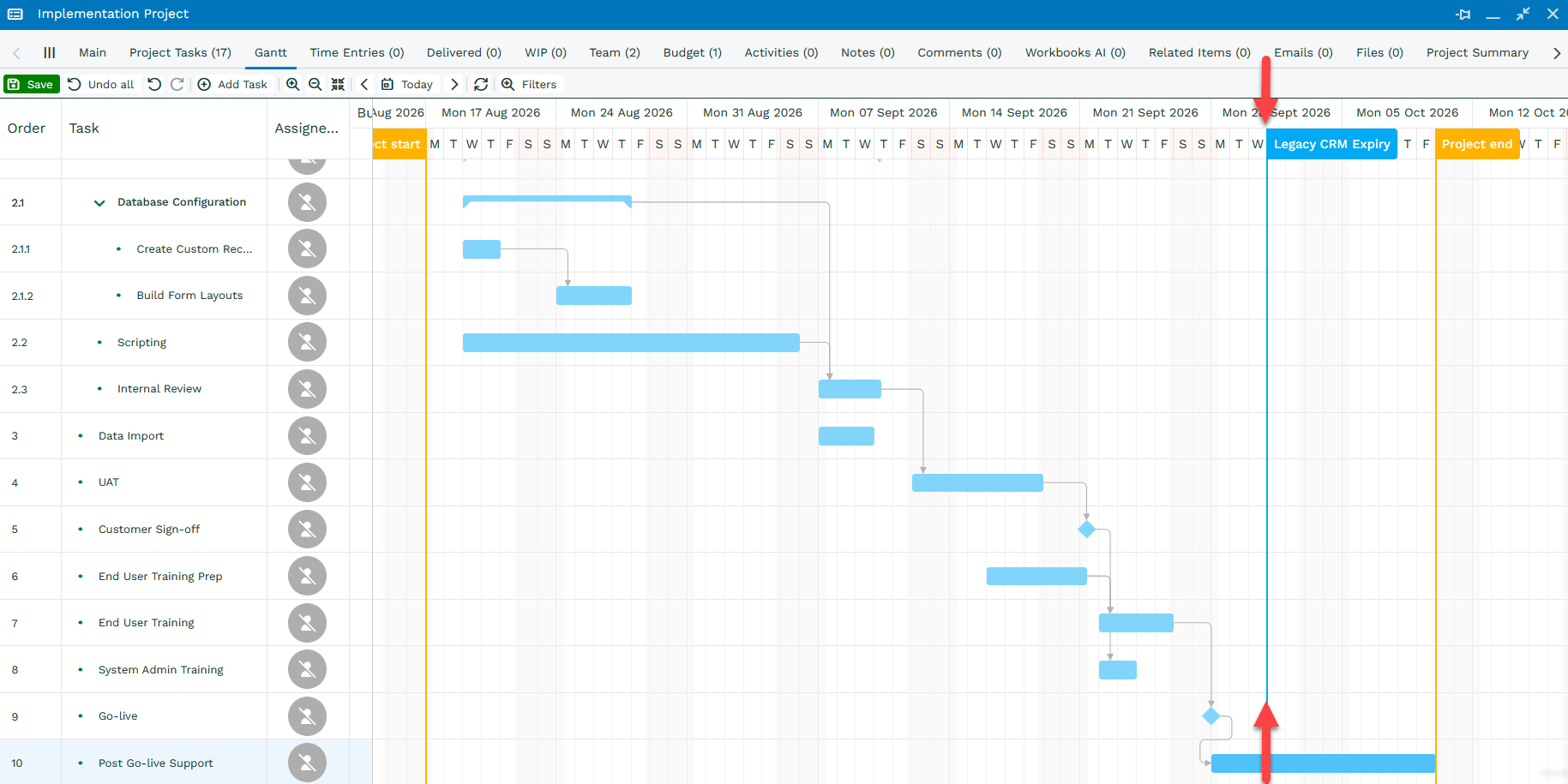The image size is (1568, 784).
Task: Click the column layout icon beside Main
Action: [50, 52]
